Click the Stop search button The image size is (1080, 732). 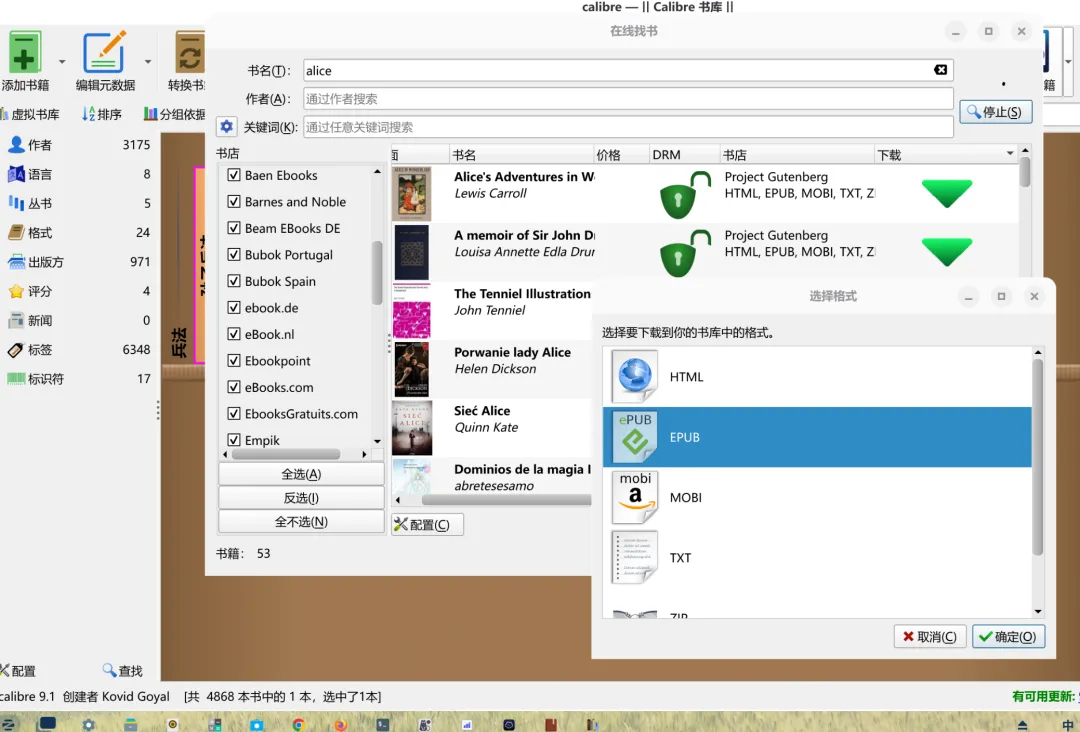tap(995, 112)
